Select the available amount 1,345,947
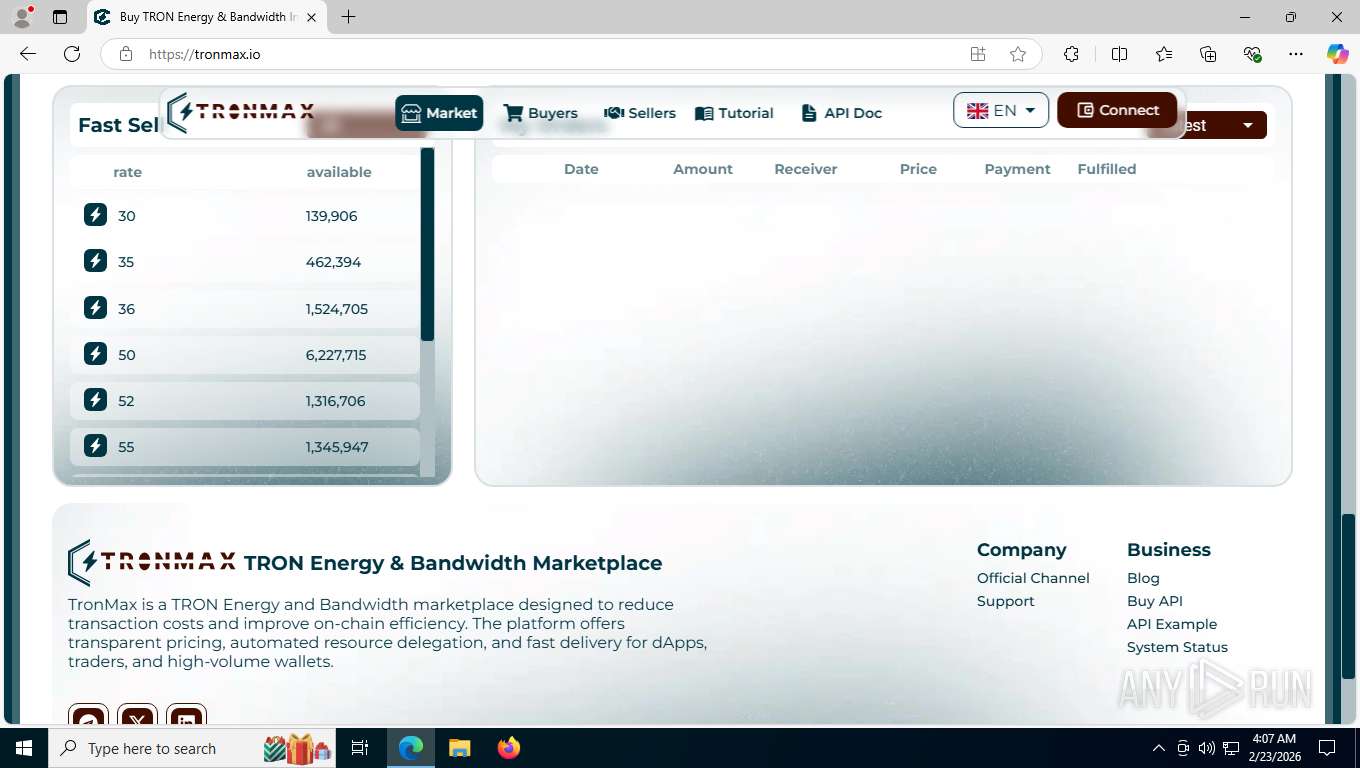The image size is (1360, 768). [337, 447]
